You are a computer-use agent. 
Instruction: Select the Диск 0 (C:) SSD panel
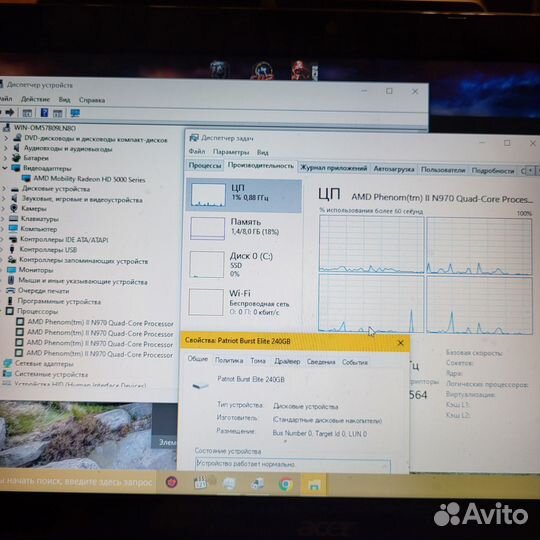pyautogui.click(x=243, y=264)
